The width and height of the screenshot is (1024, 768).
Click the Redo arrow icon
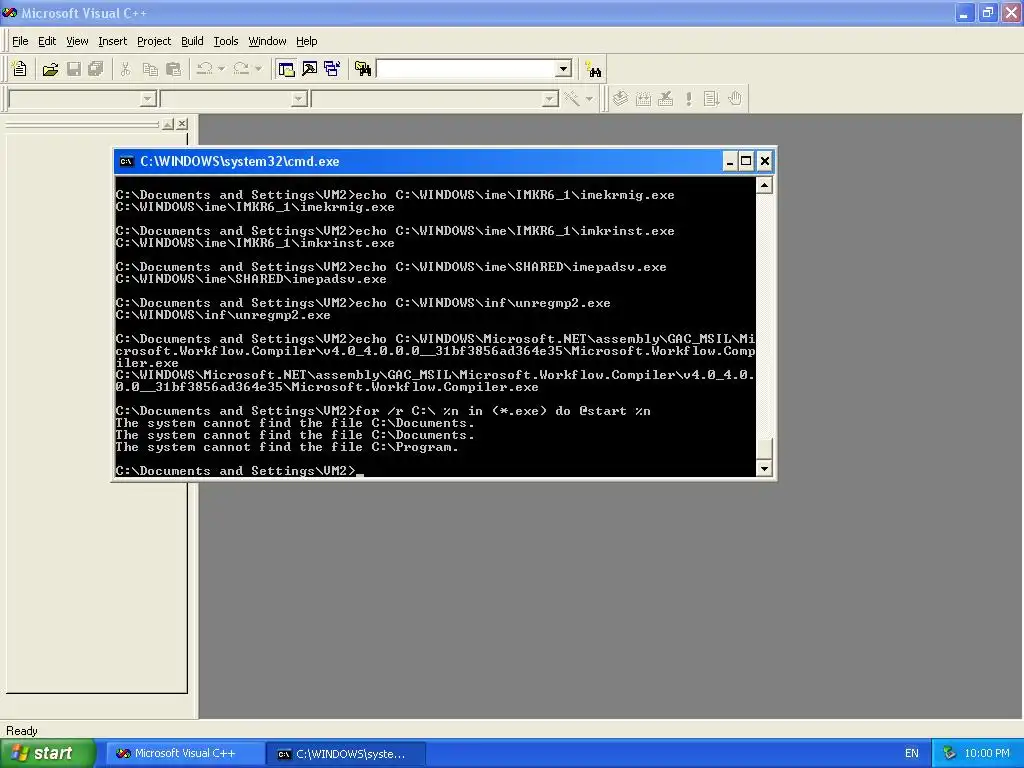click(x=241, y=69)
